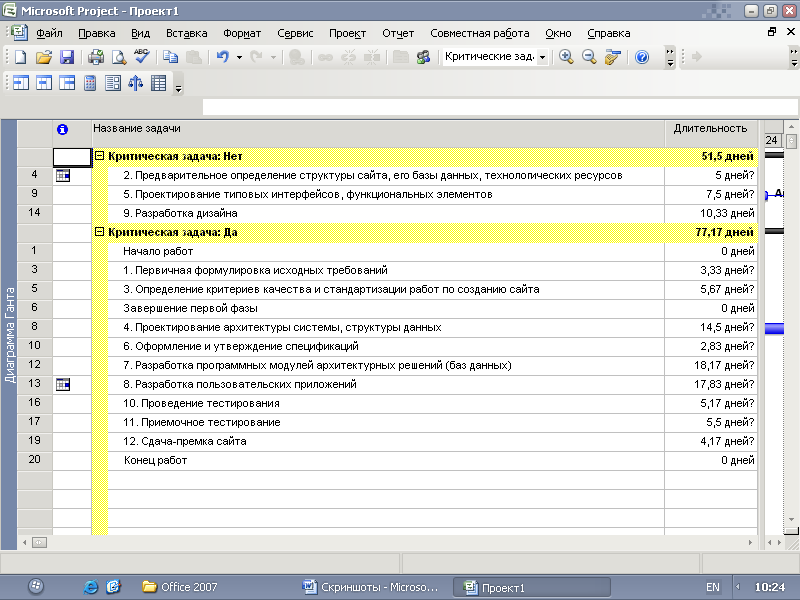Collapse group 'Критическая задача: Да'
This screenshot has width=800, height=600.
[x=99, y=232]
